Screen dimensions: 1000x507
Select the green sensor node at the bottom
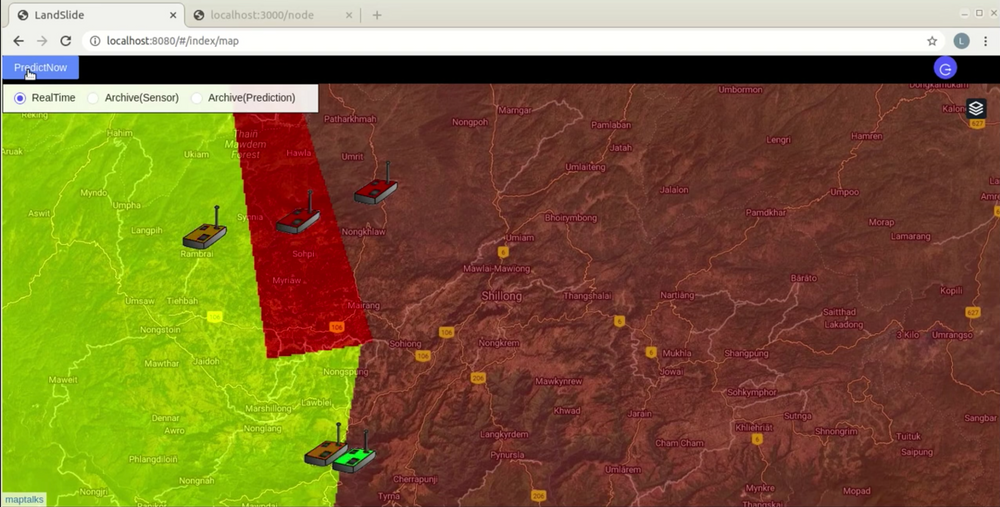[x=354, y=457]
